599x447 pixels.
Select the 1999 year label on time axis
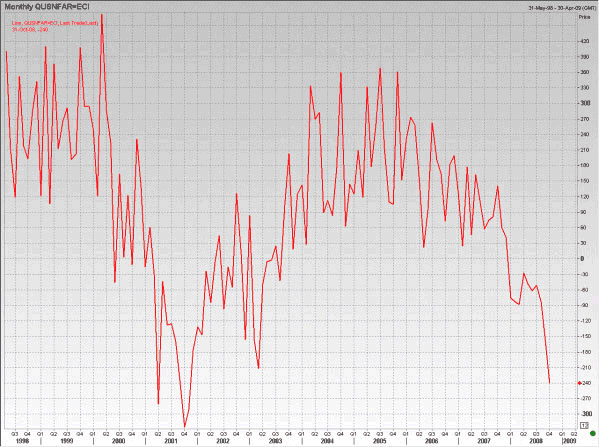click(x=67, y=441)
